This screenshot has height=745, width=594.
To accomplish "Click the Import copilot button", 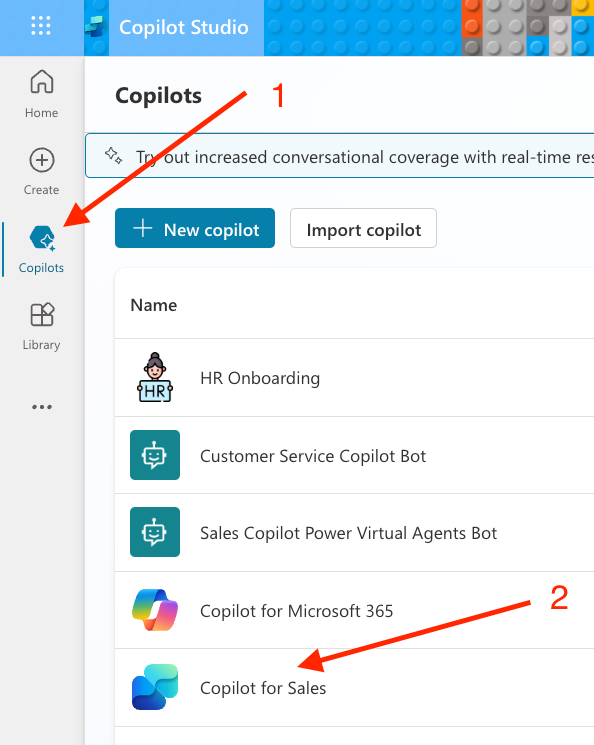I will 364,228.
